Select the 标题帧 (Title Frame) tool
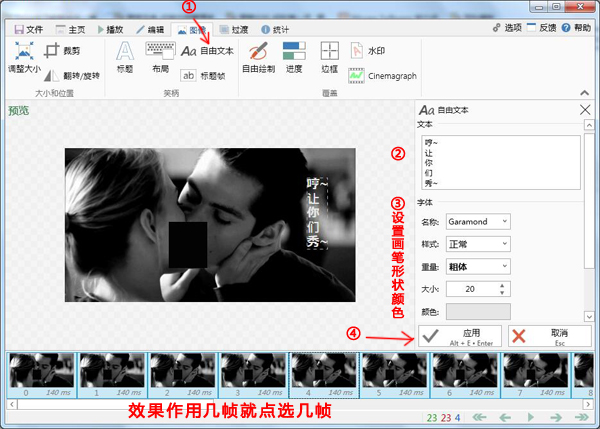 [x=203, y=76]
